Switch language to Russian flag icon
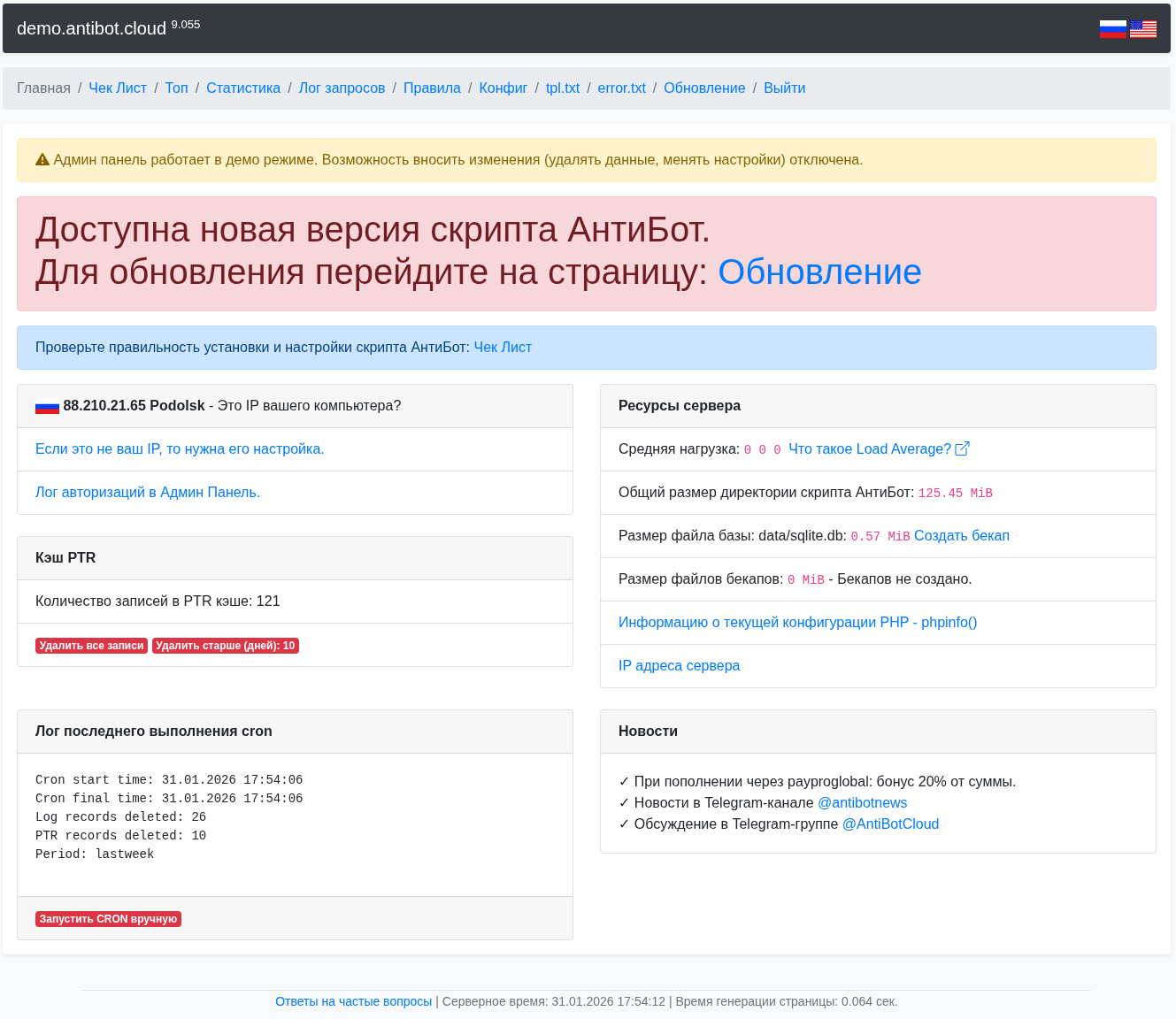Image resolution: width=1176 pixels, height=1019 pixels. tap(1112, 29)
